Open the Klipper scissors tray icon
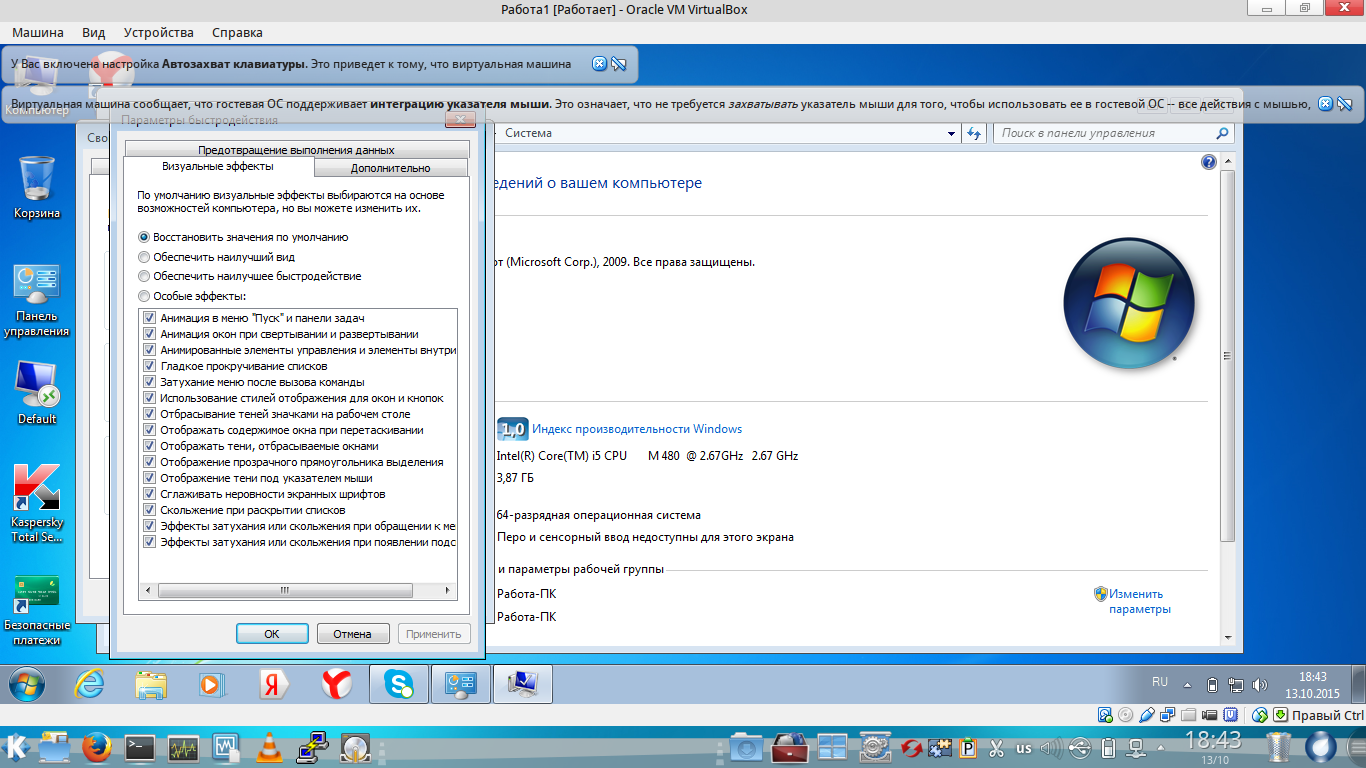The width and height of the screenshot is (1366, 768). [x=996, y=748]
